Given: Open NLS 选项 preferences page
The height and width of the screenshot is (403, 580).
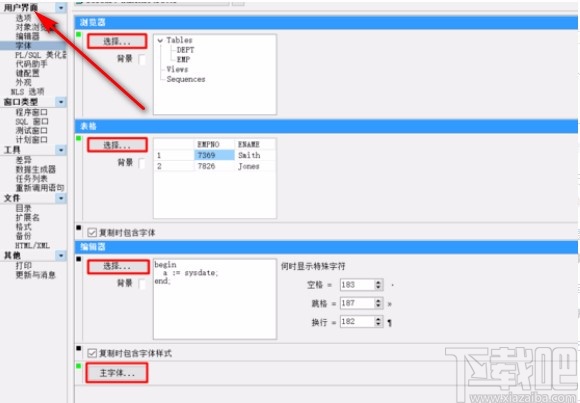Looking at the screenshot, I should 28,92.
